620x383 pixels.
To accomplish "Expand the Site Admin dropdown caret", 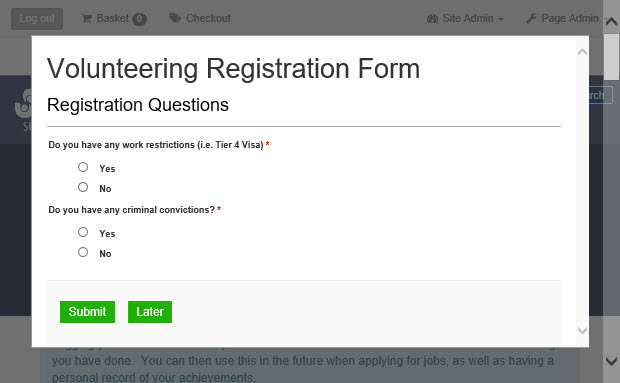I will point(501,19).
